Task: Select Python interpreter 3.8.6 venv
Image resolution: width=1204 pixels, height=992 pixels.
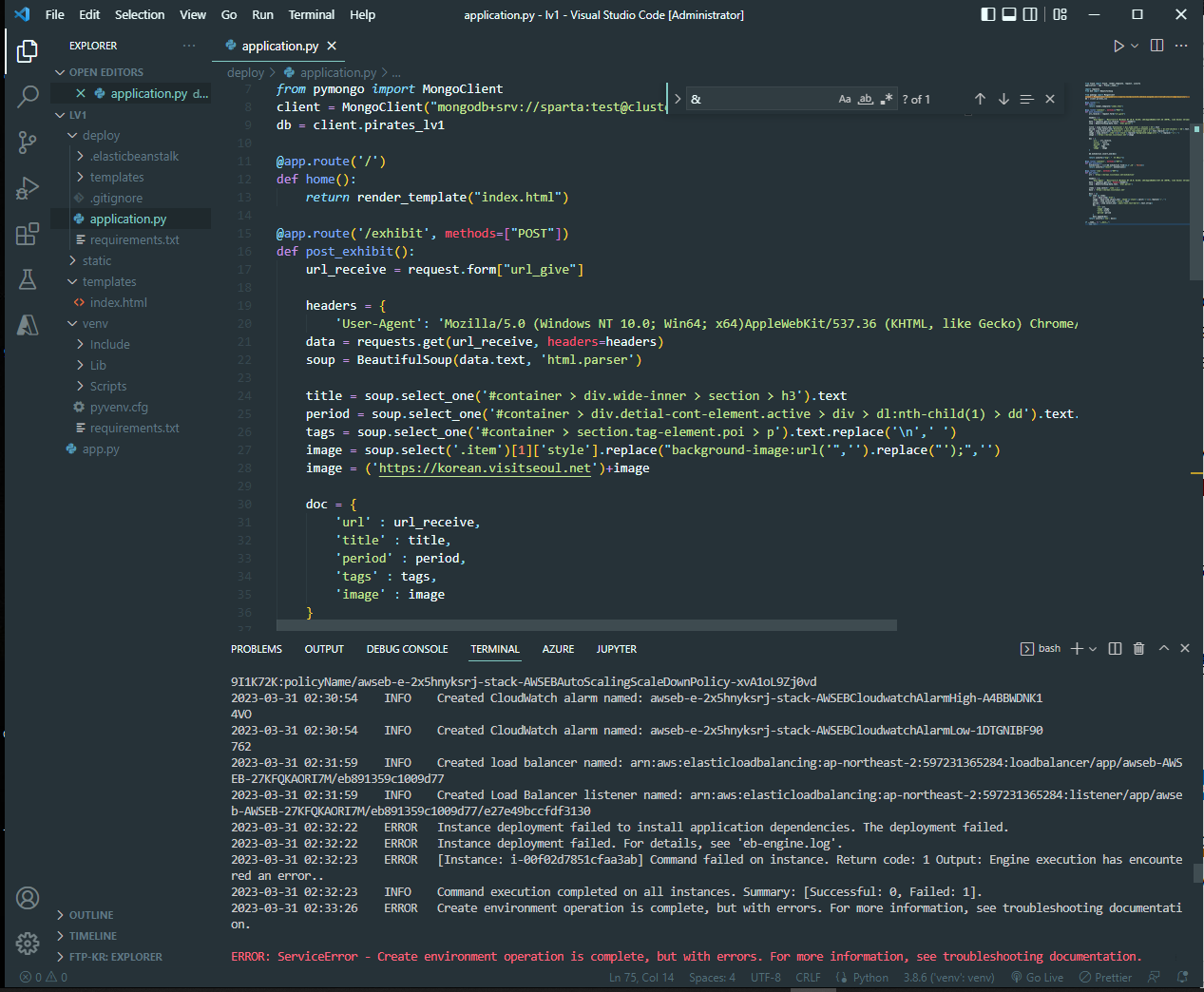Action: [x=948, y=978]
